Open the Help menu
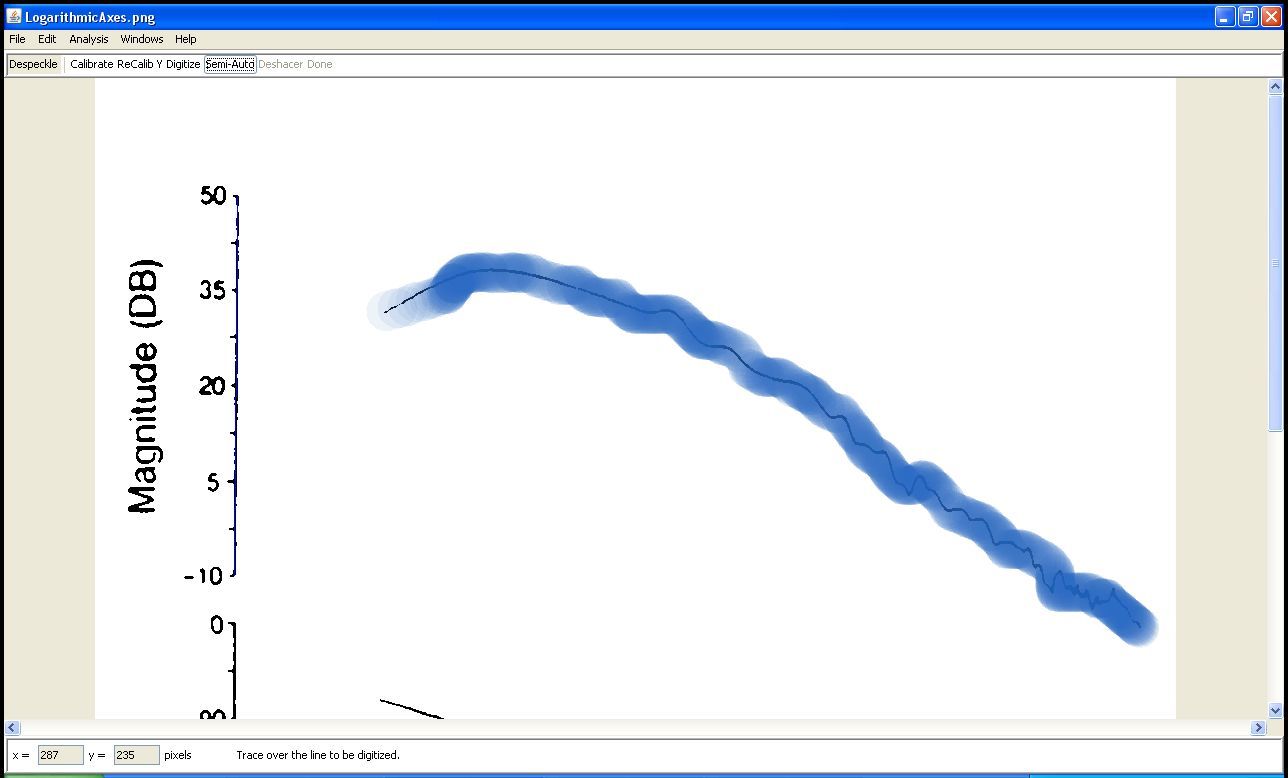1288x778 pixels. [x=186, y=39]
